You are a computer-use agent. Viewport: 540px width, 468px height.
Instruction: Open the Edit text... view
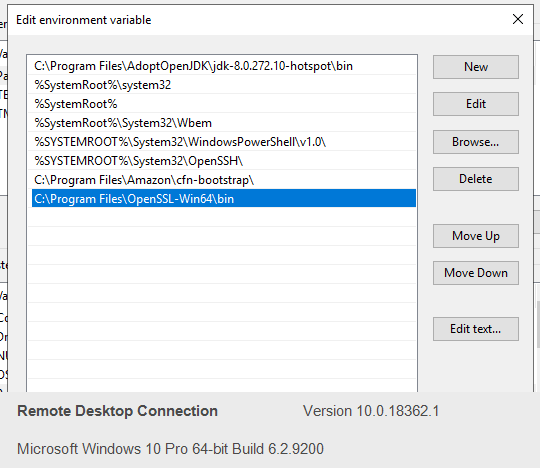coord(476,329)
